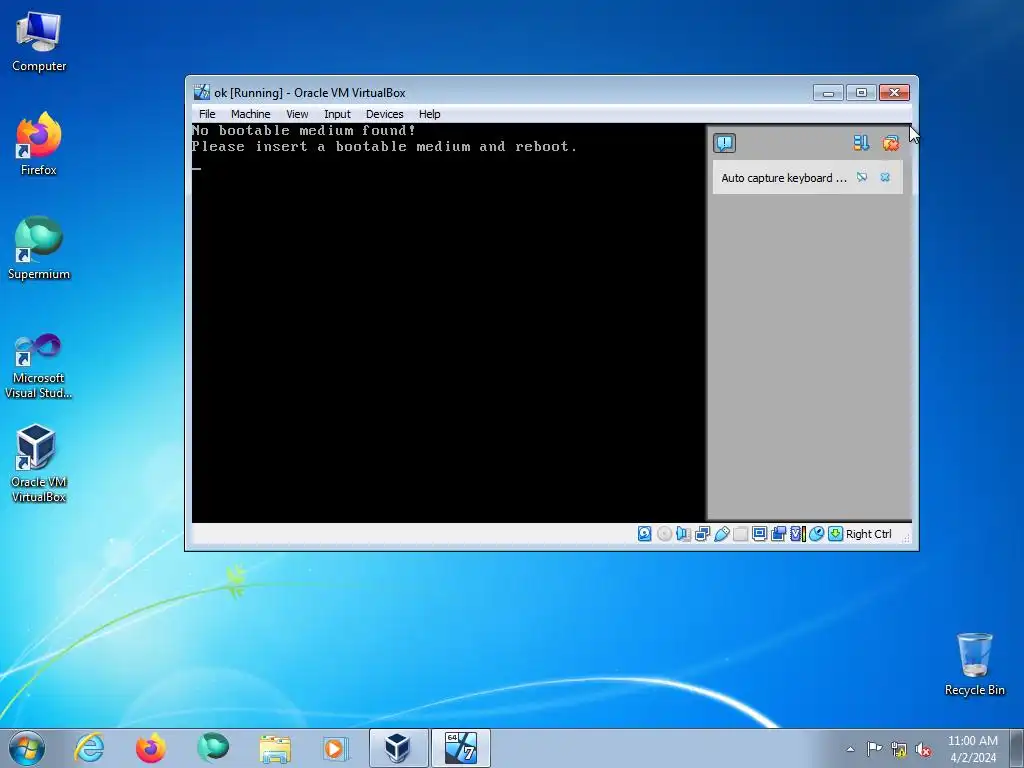Open Windows Explorer from the taskbar
Screen dimensions: 1024x768
point(275,748)
